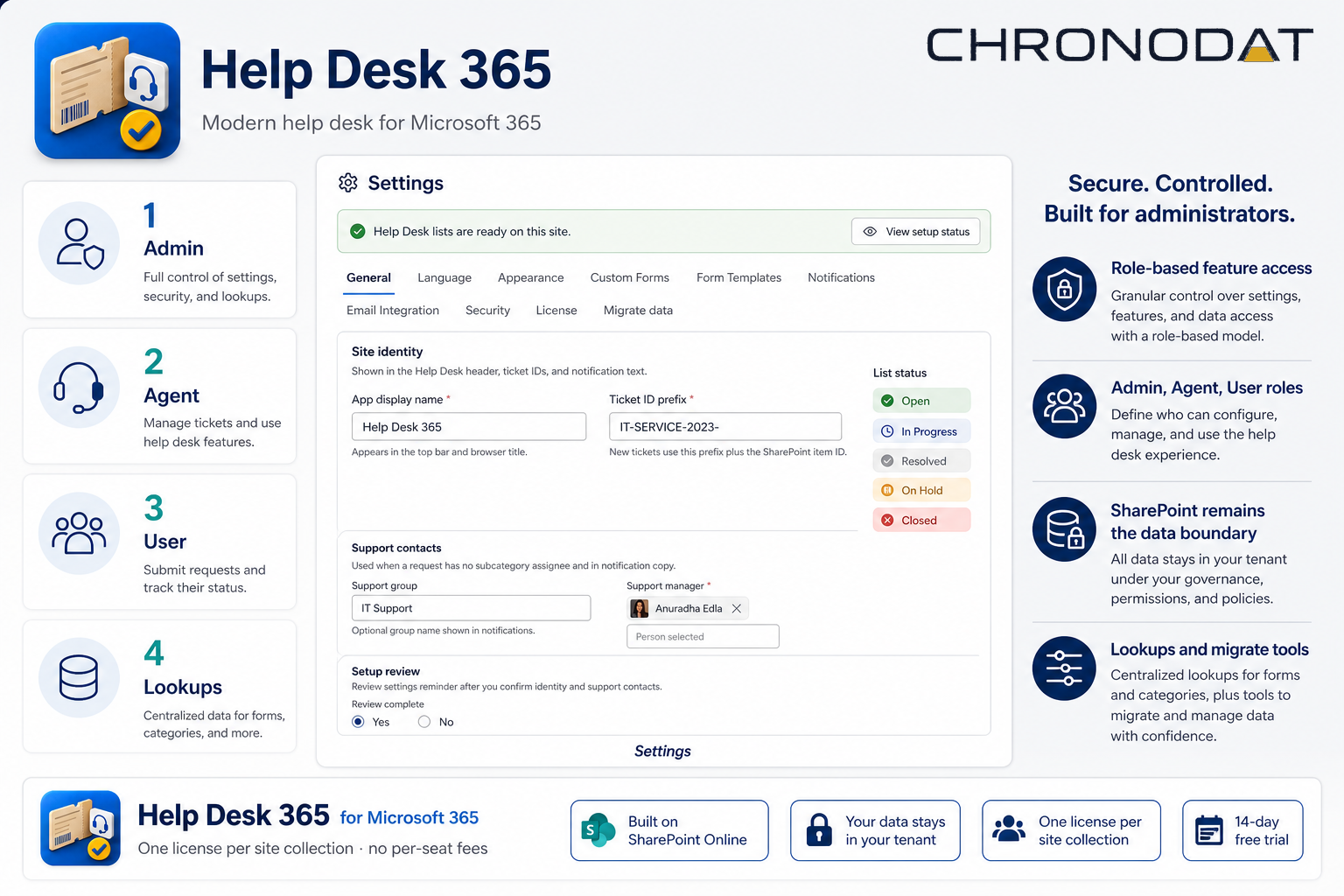Click the Resolved status badge
Image resolution: width=1344 pixels, height=896 pixels.
click(x=921, y=461)
